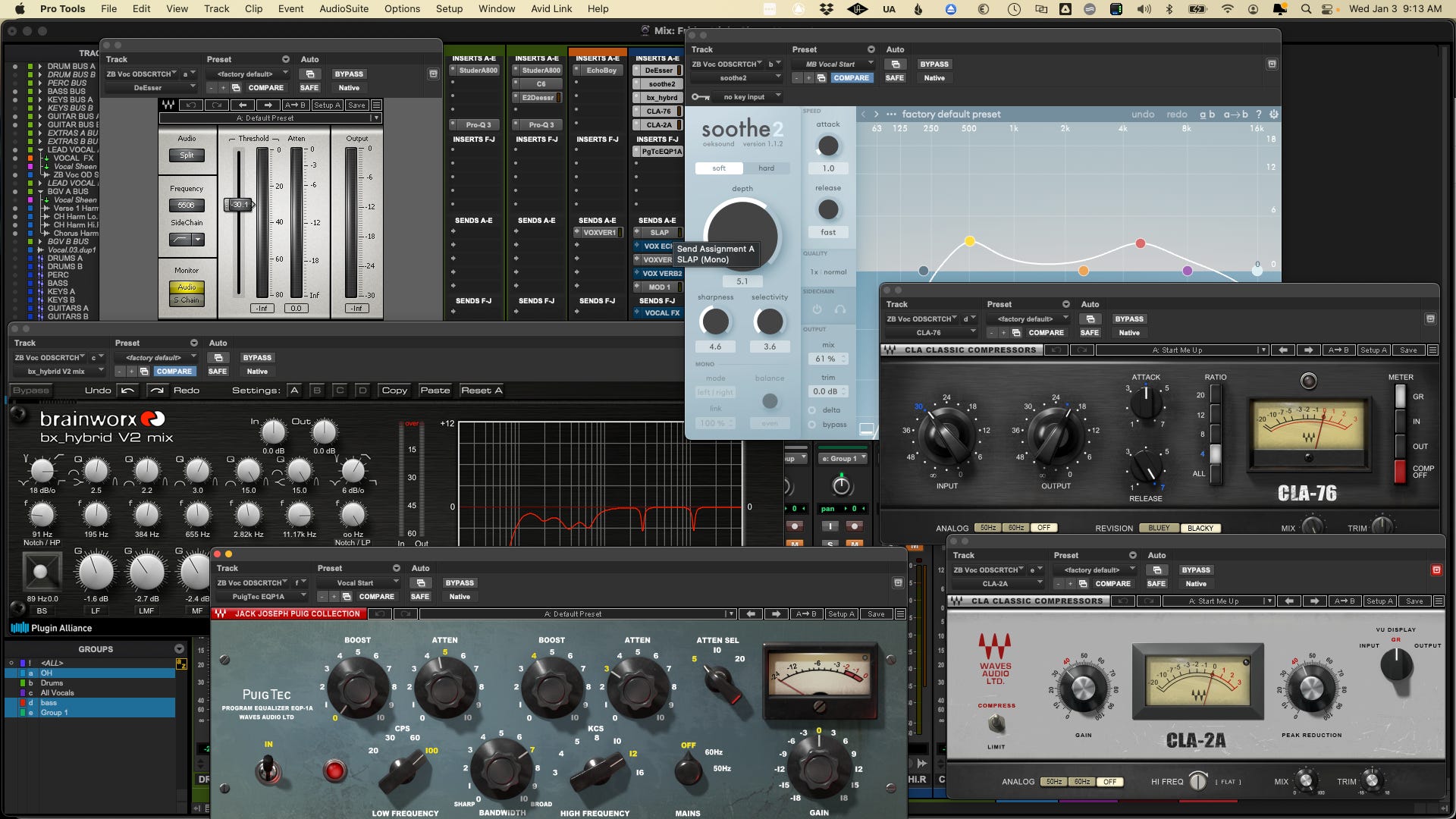Open the Track menu
Image resolution: width=1456 pixels, height=819 pixels.
(x=216, y=9)
